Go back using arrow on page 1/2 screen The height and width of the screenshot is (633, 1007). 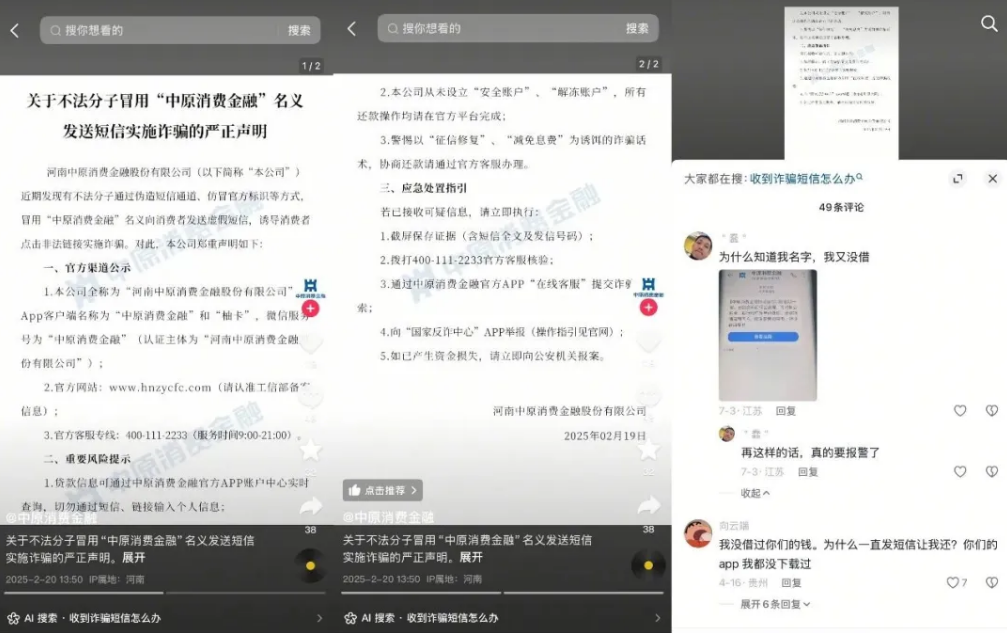click(14, 30)
